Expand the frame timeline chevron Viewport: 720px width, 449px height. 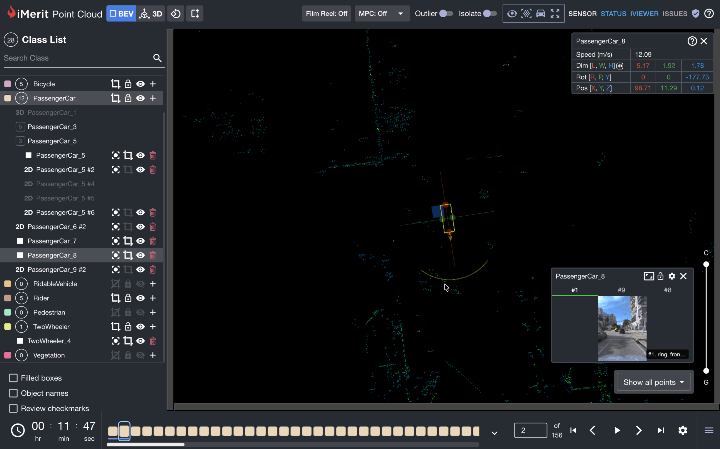[x=493, y=432]
